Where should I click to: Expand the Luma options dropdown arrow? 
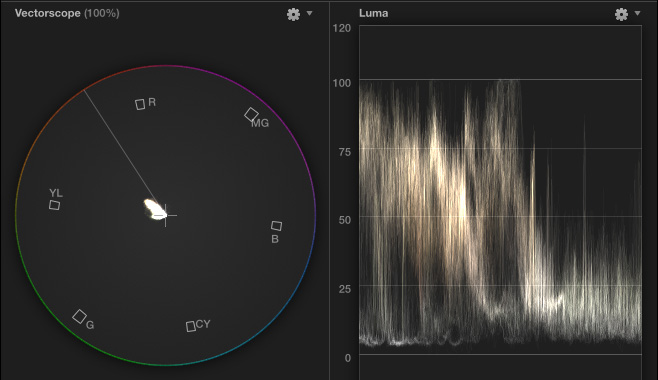(637, 13)
